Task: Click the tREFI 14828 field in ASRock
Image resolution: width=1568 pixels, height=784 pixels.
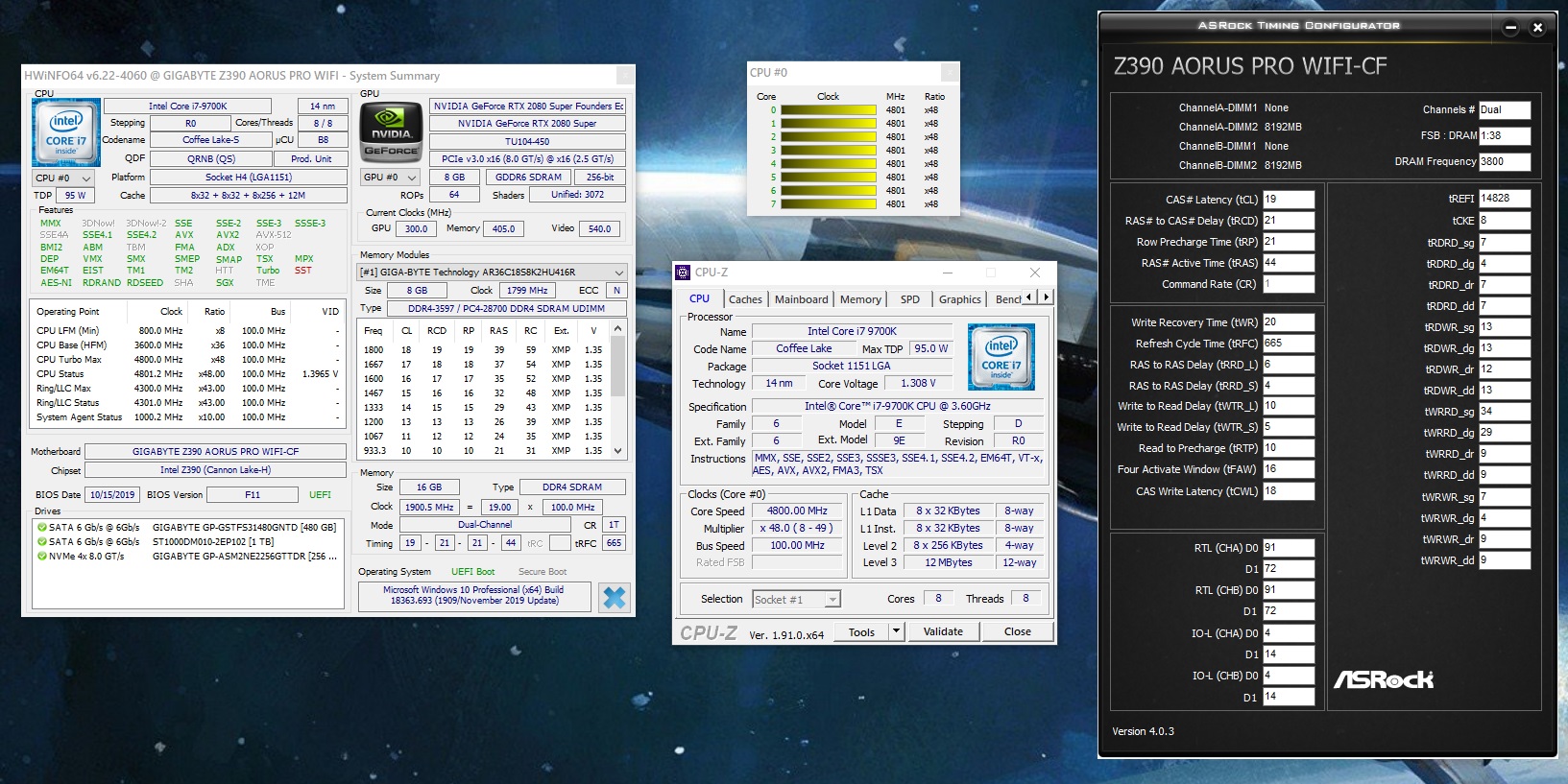Action: pyautogui.click(x=1505, y=199)
